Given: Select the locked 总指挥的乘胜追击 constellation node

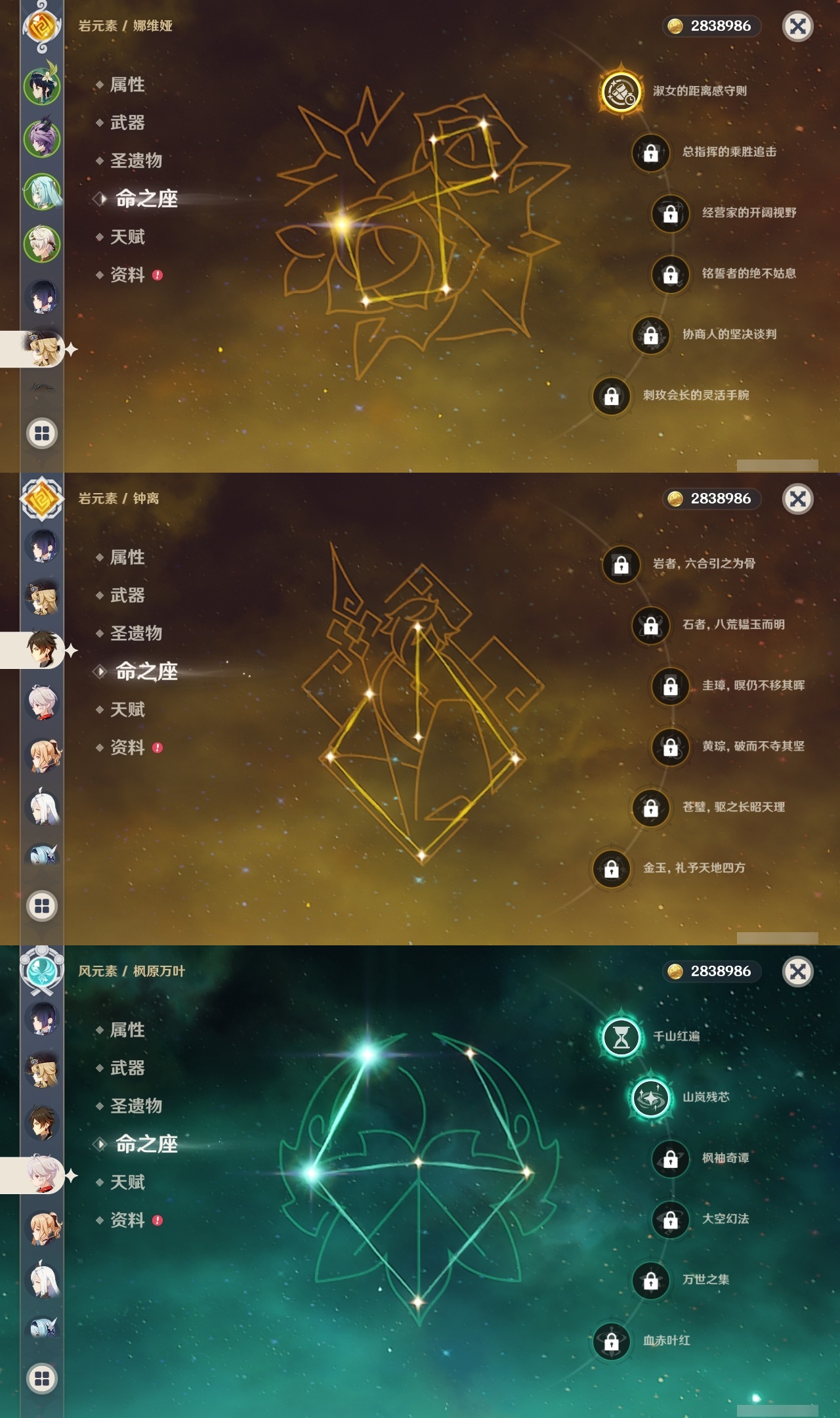Looking at the screenshot, I should pyautogui.click(x=651, y=152).
